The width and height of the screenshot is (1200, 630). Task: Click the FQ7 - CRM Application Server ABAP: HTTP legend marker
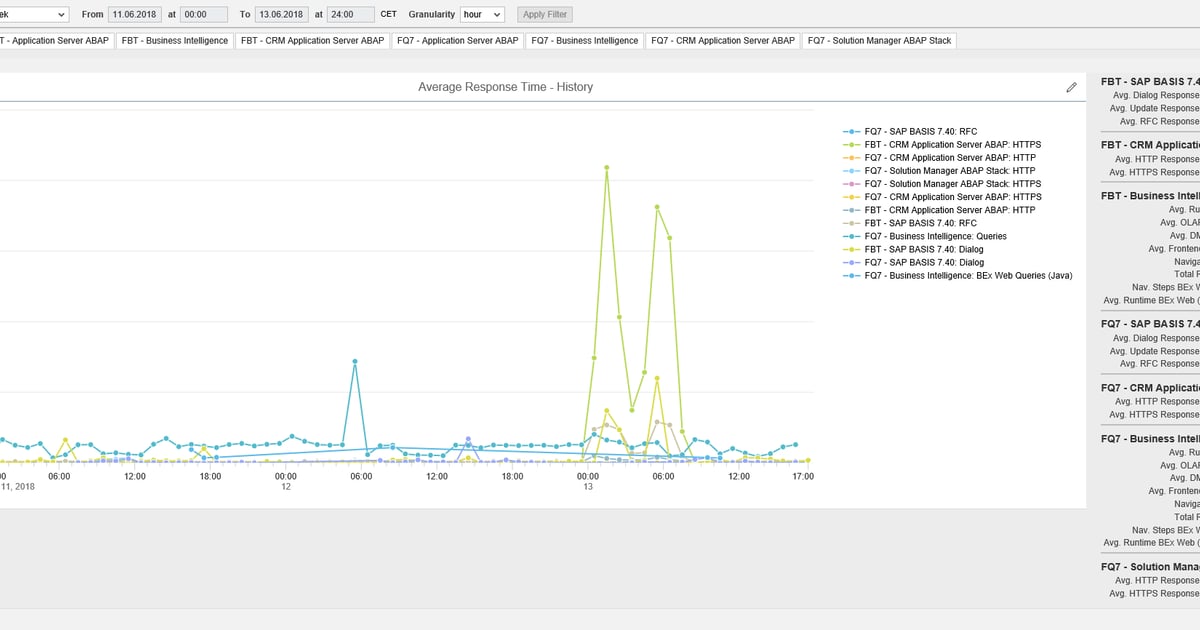pos(851,157)
